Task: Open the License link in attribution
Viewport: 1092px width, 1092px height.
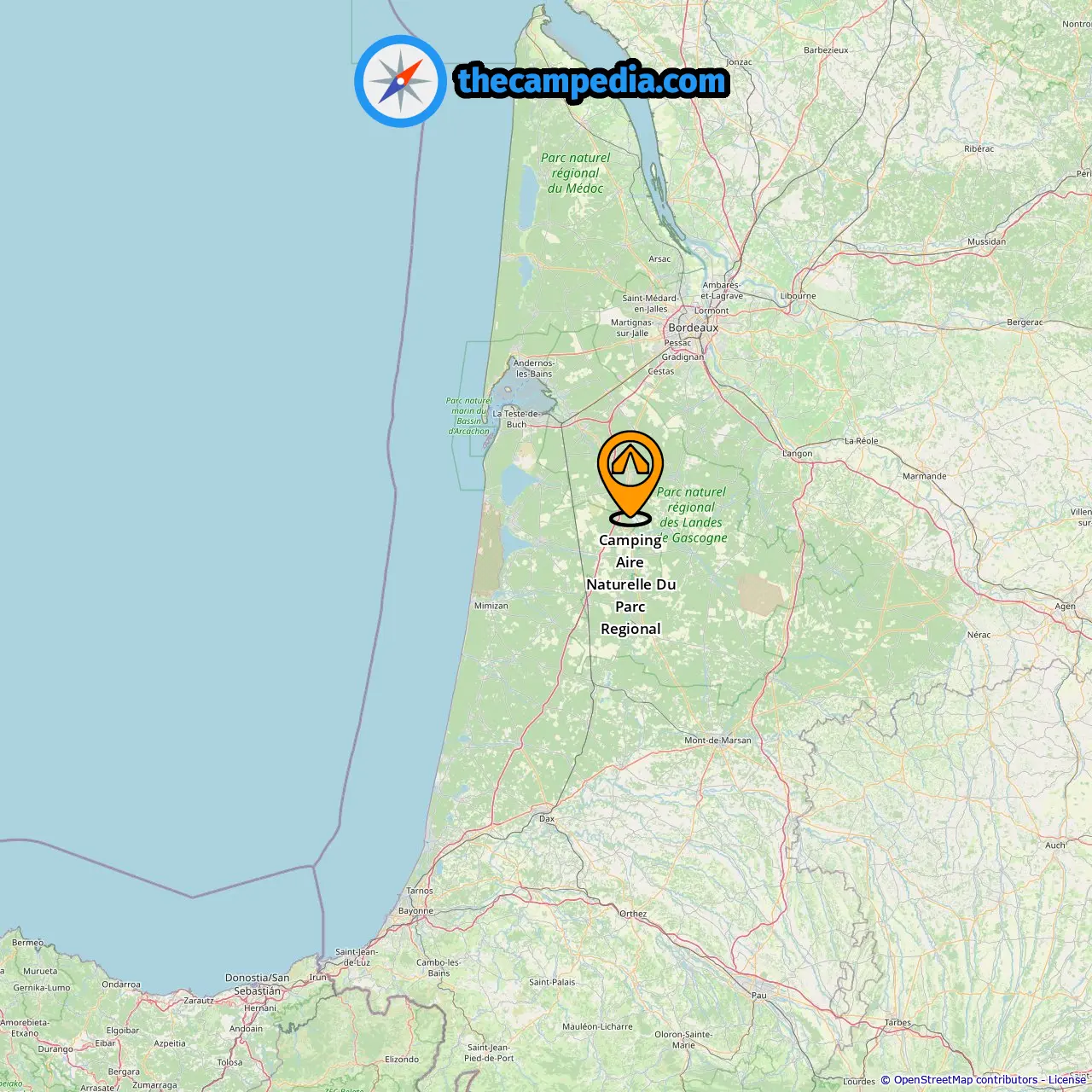Action: pos(1067,1080)
